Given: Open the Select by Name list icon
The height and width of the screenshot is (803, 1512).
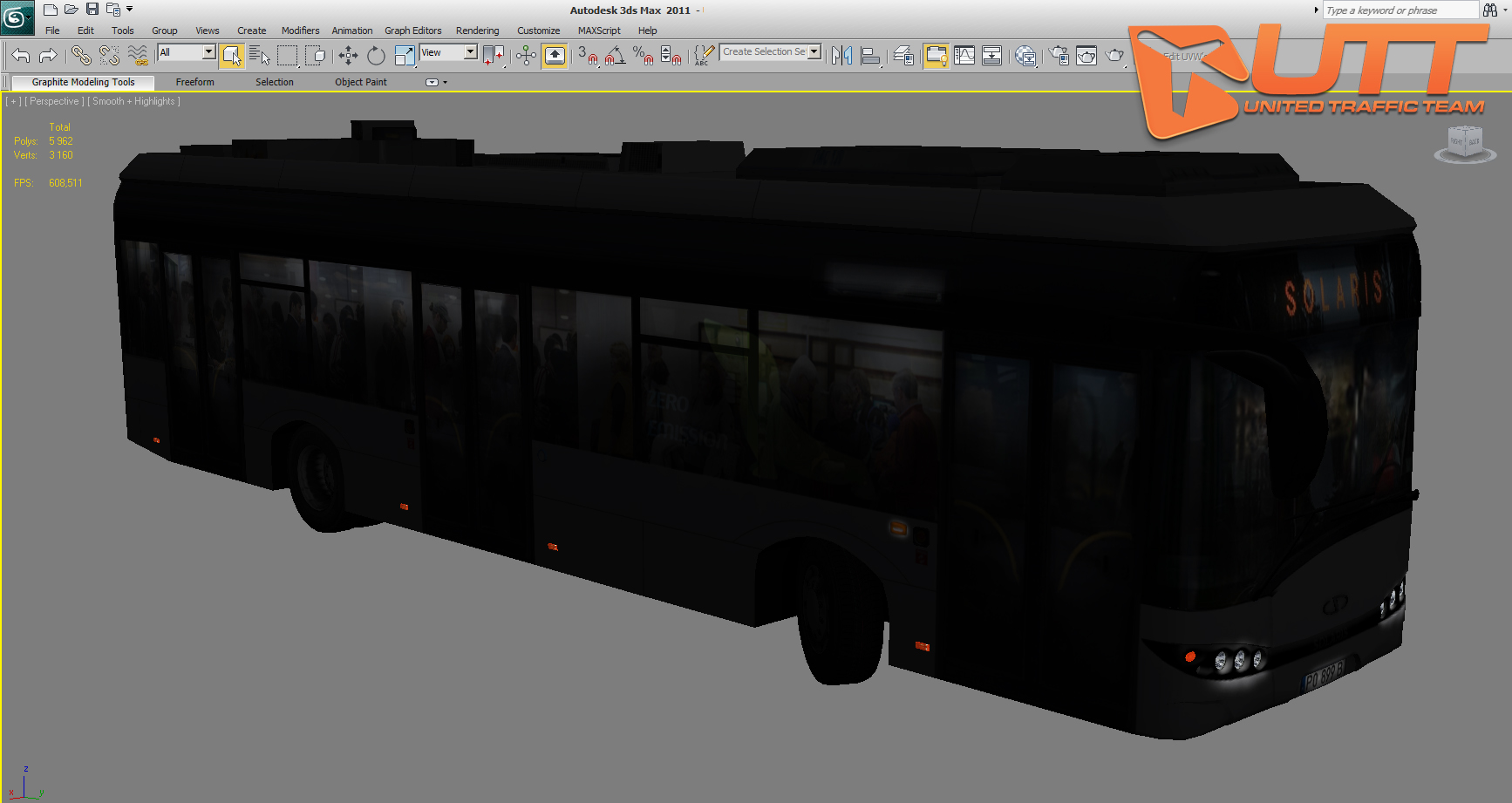Looking at the screenshot, I should tap(259, 56).
